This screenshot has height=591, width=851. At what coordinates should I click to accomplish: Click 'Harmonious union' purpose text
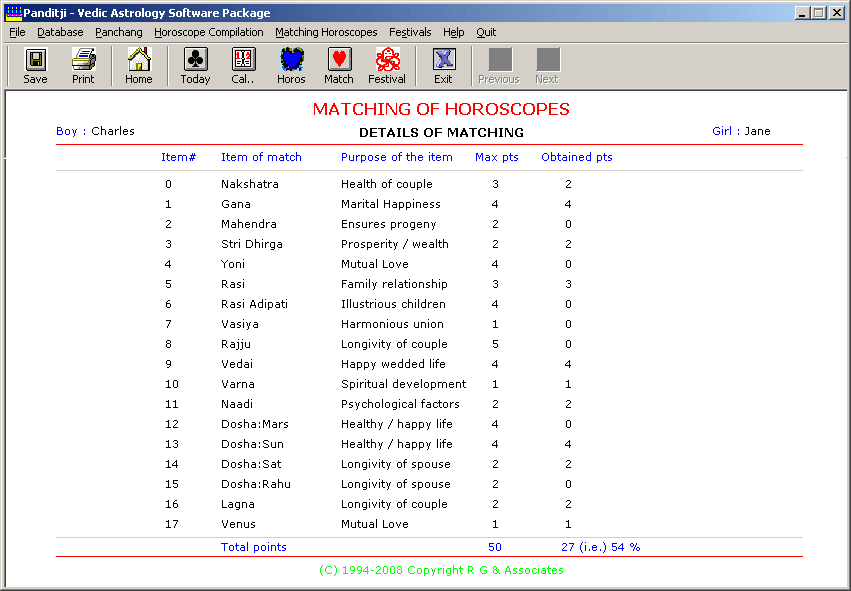coord(392,324)
